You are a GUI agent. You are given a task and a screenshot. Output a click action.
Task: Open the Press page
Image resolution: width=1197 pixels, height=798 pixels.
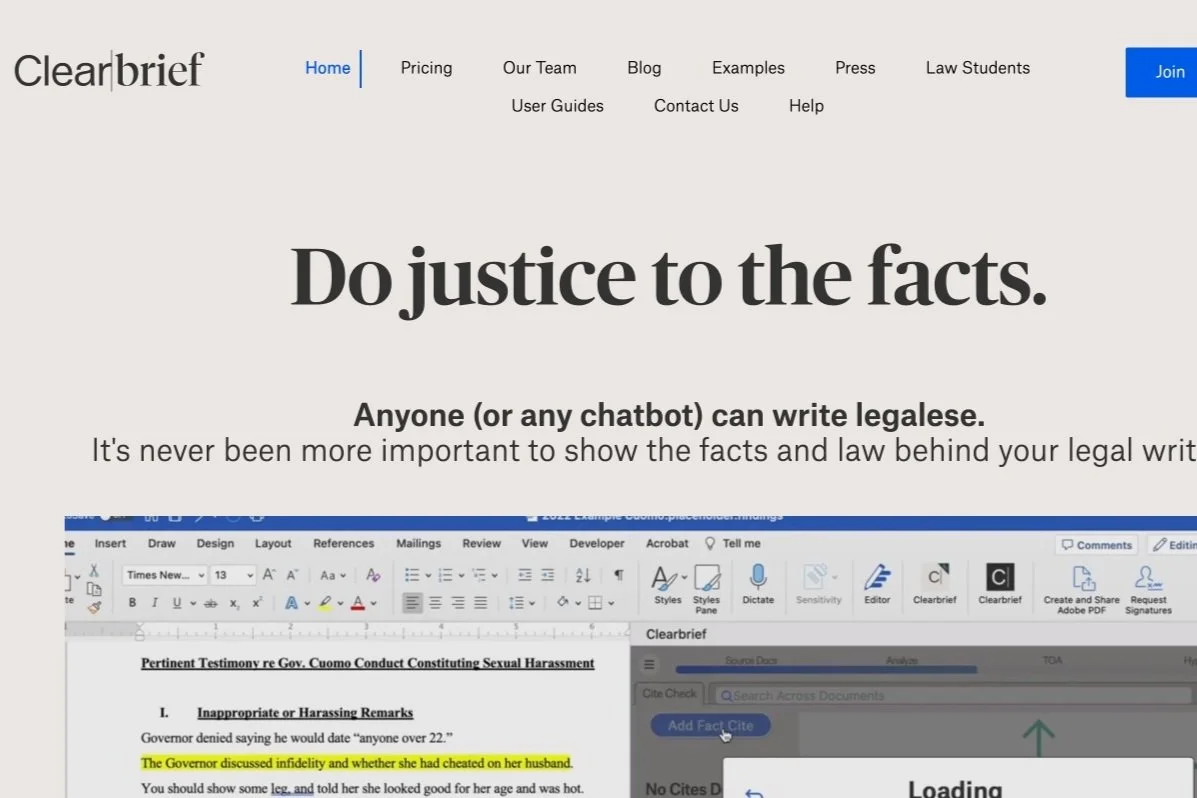pyautogui.click(x=854, y=68)
